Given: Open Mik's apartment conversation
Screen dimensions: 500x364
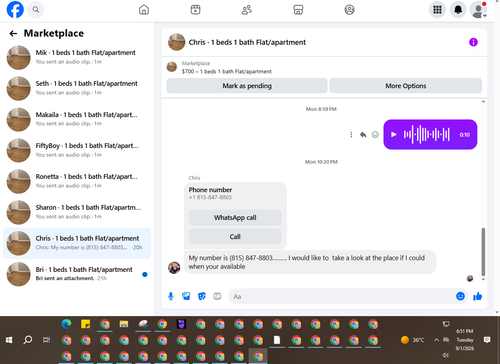Looking at the screenshot, I should (x=77, y=57).
